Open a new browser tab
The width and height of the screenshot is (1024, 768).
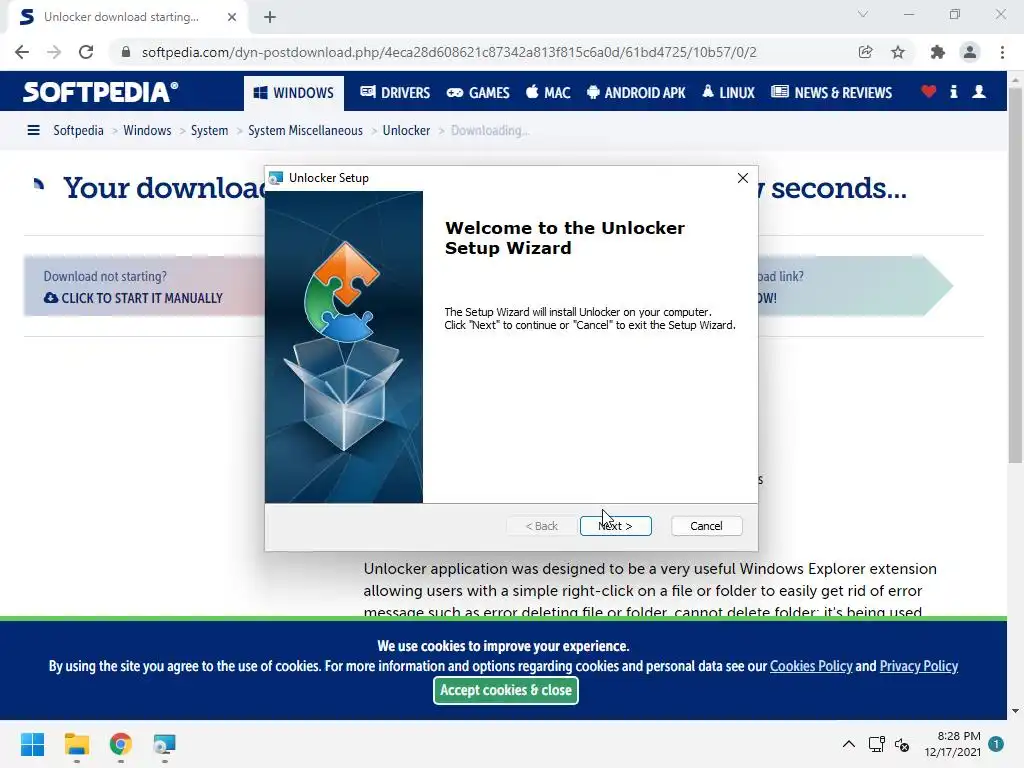tap(270, 17)
